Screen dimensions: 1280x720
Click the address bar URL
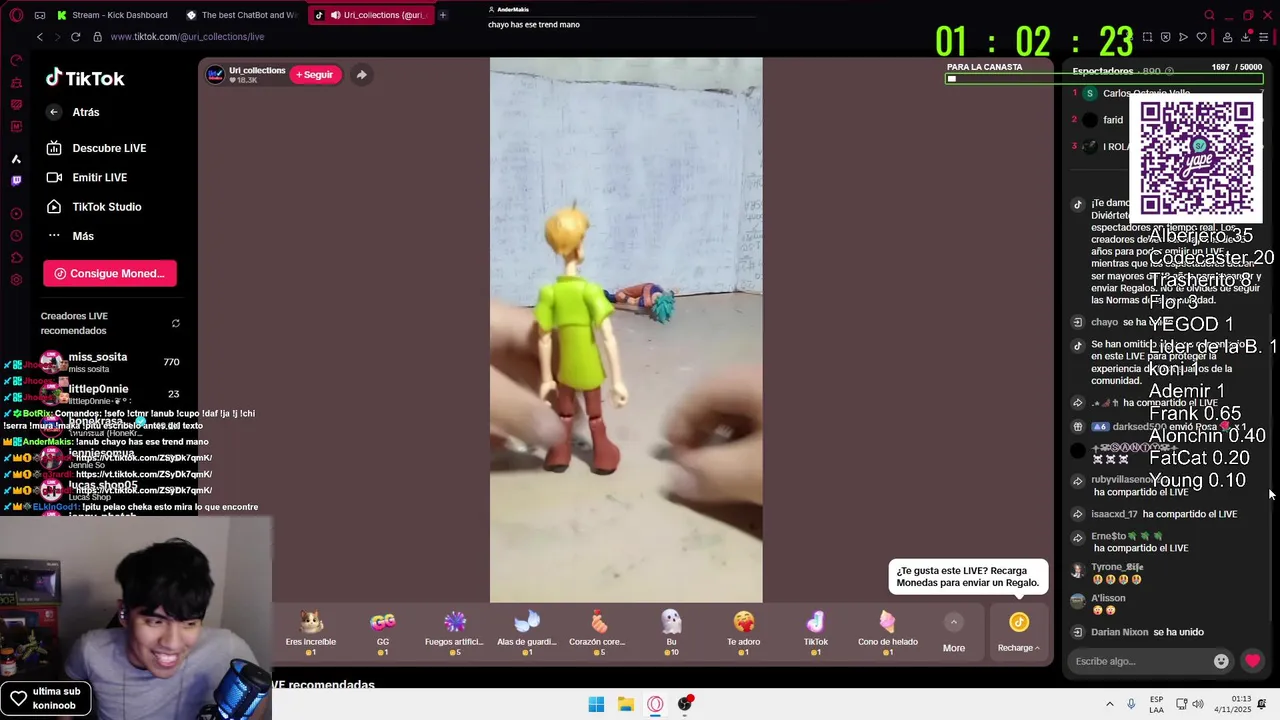[187, 37]
